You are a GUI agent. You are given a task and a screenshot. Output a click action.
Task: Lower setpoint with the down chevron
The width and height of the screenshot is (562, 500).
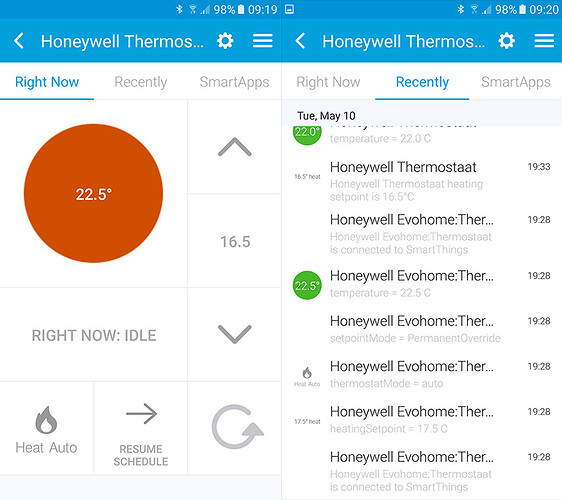point(235,334)
